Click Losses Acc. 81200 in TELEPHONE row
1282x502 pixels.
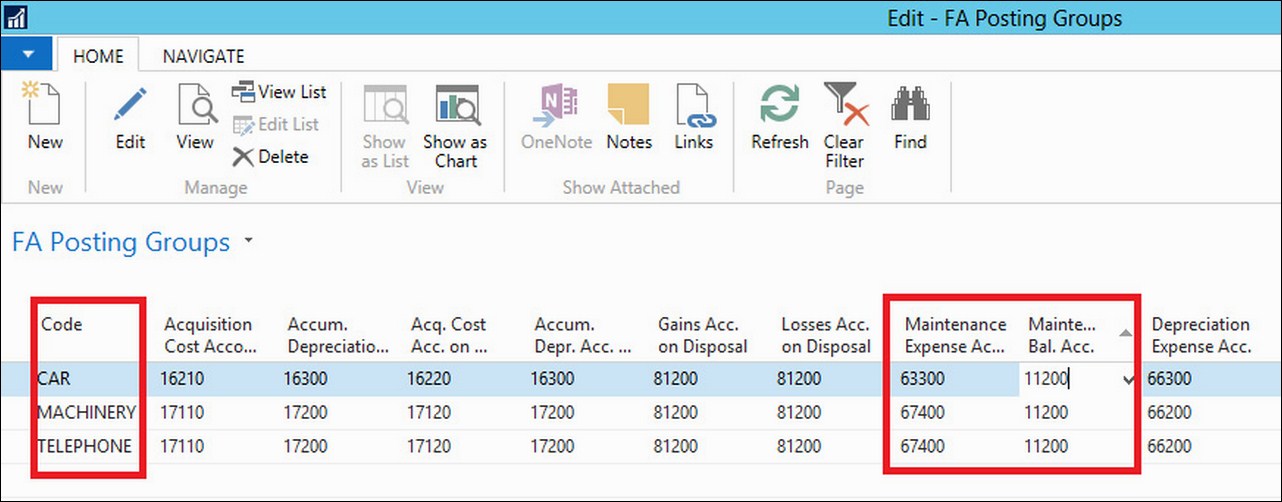(800, 446)
